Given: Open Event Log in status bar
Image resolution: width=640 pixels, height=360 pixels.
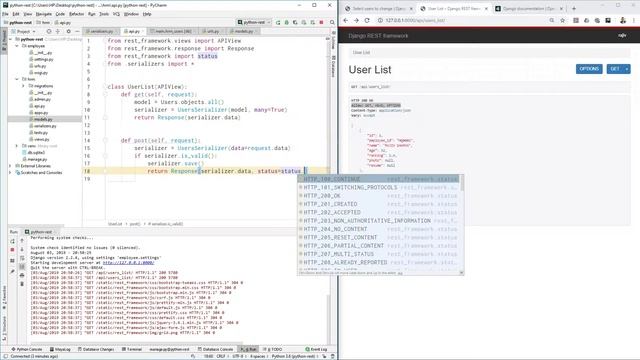Looking at the screenshot, I should click(x=316, y=349).
